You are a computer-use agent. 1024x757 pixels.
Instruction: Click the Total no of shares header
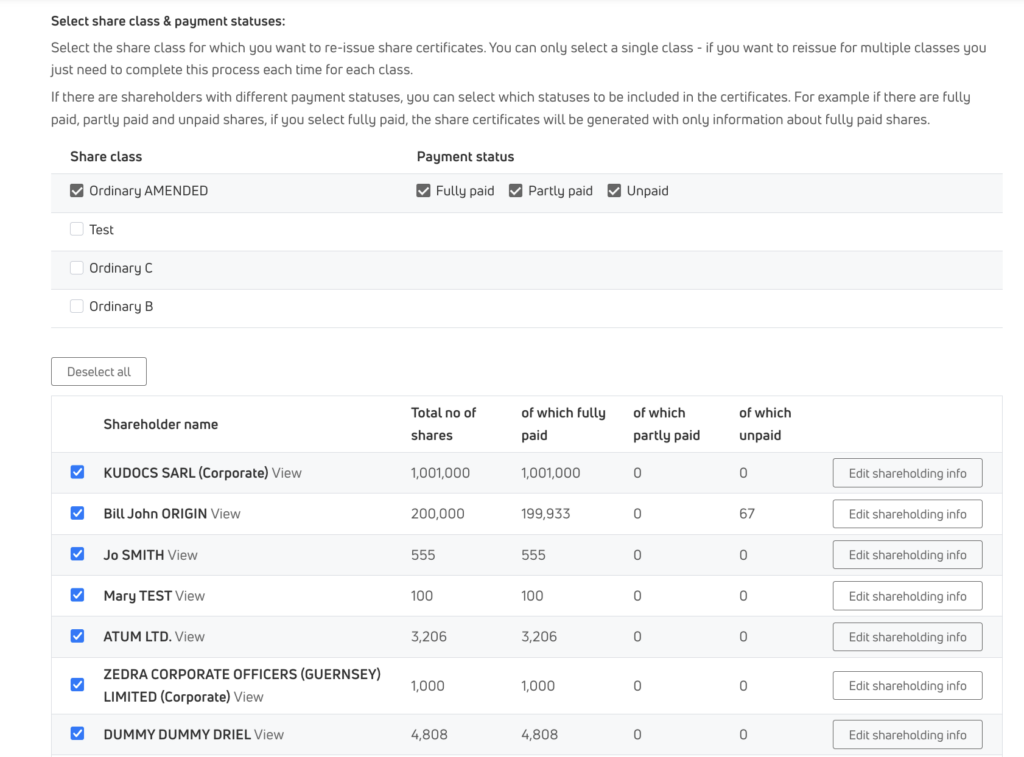click(443, 424)
